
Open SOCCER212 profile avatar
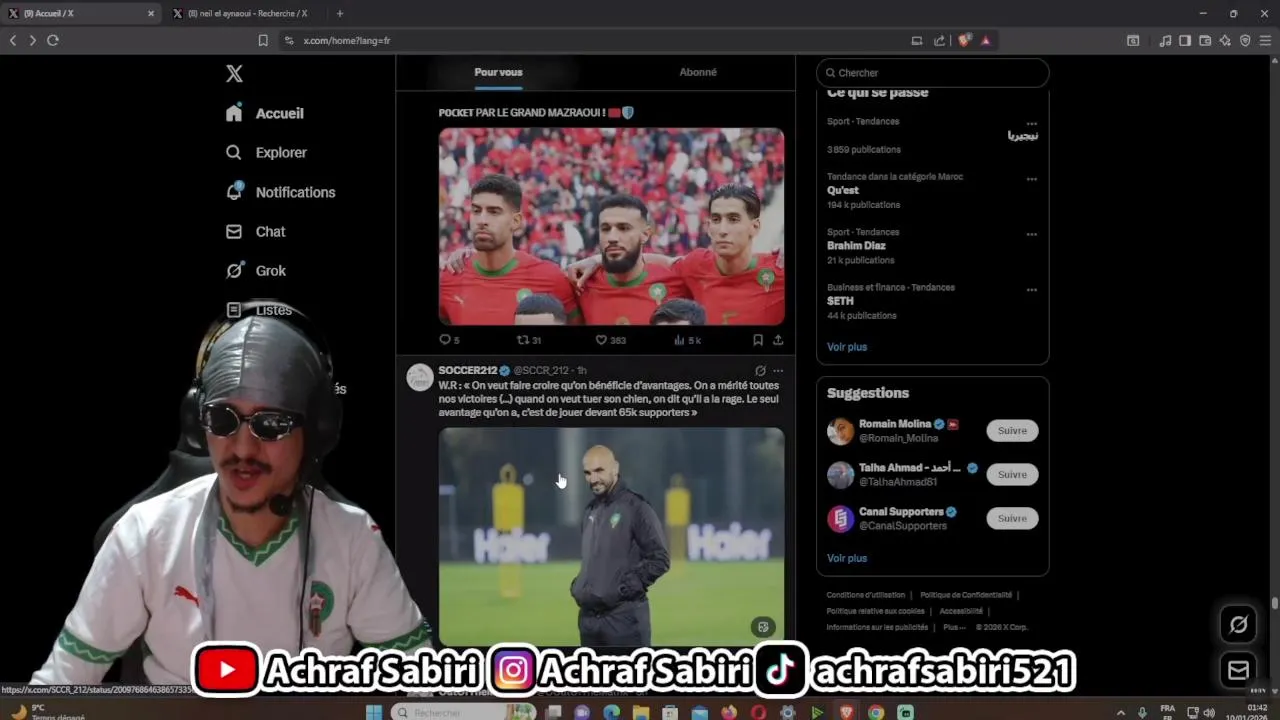pos(420,377)
